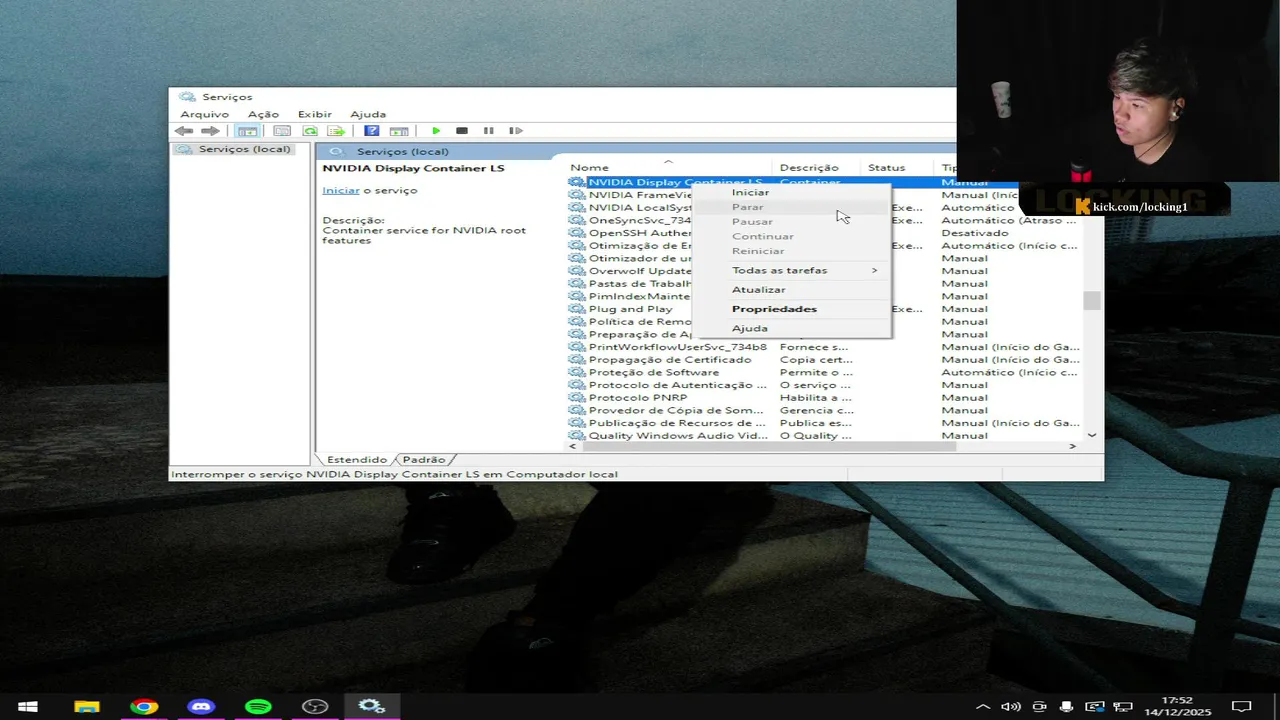Click the vertical scrollbar thumb of the services list
1280x720 pixels.
click(x=1092, y=300)
